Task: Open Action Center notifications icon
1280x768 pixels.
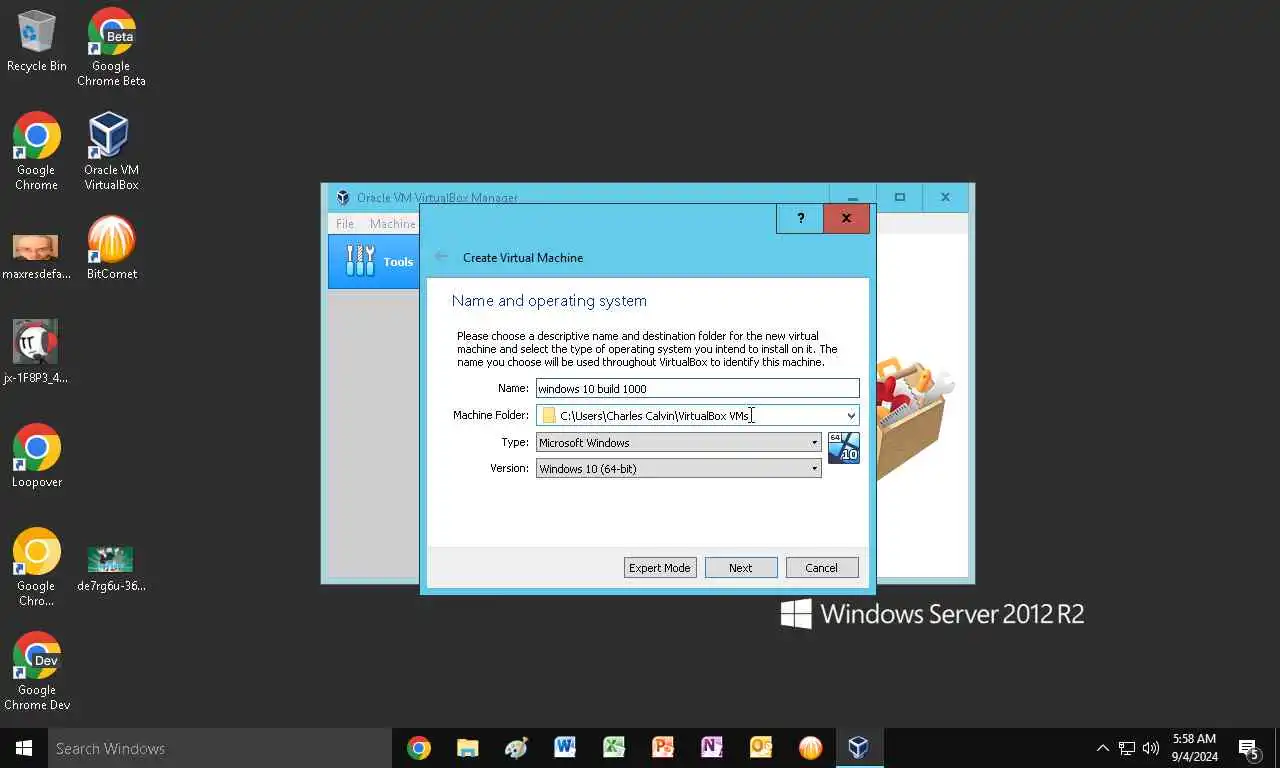Action: (1249, 748)
